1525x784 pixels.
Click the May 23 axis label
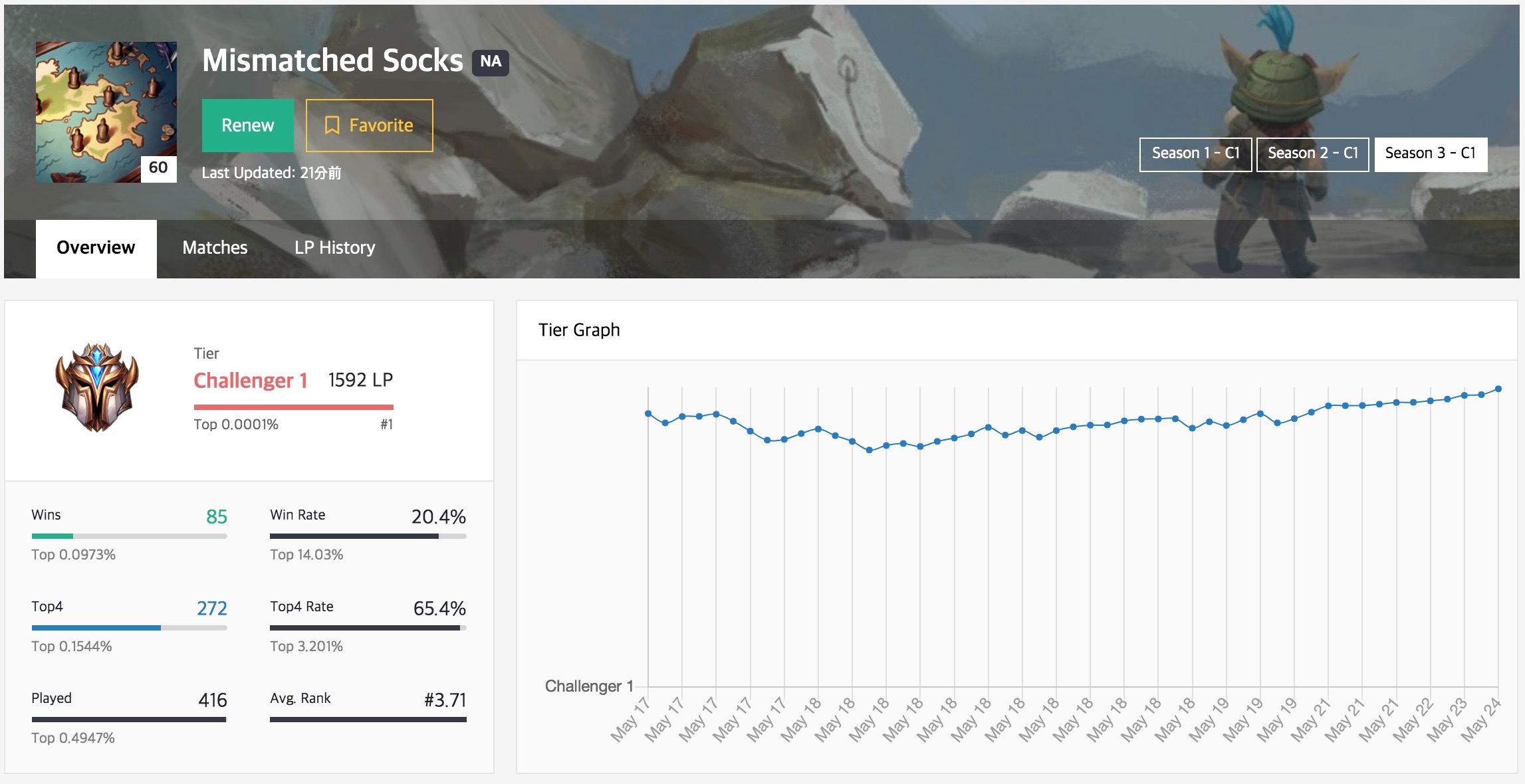[1447, 720]
